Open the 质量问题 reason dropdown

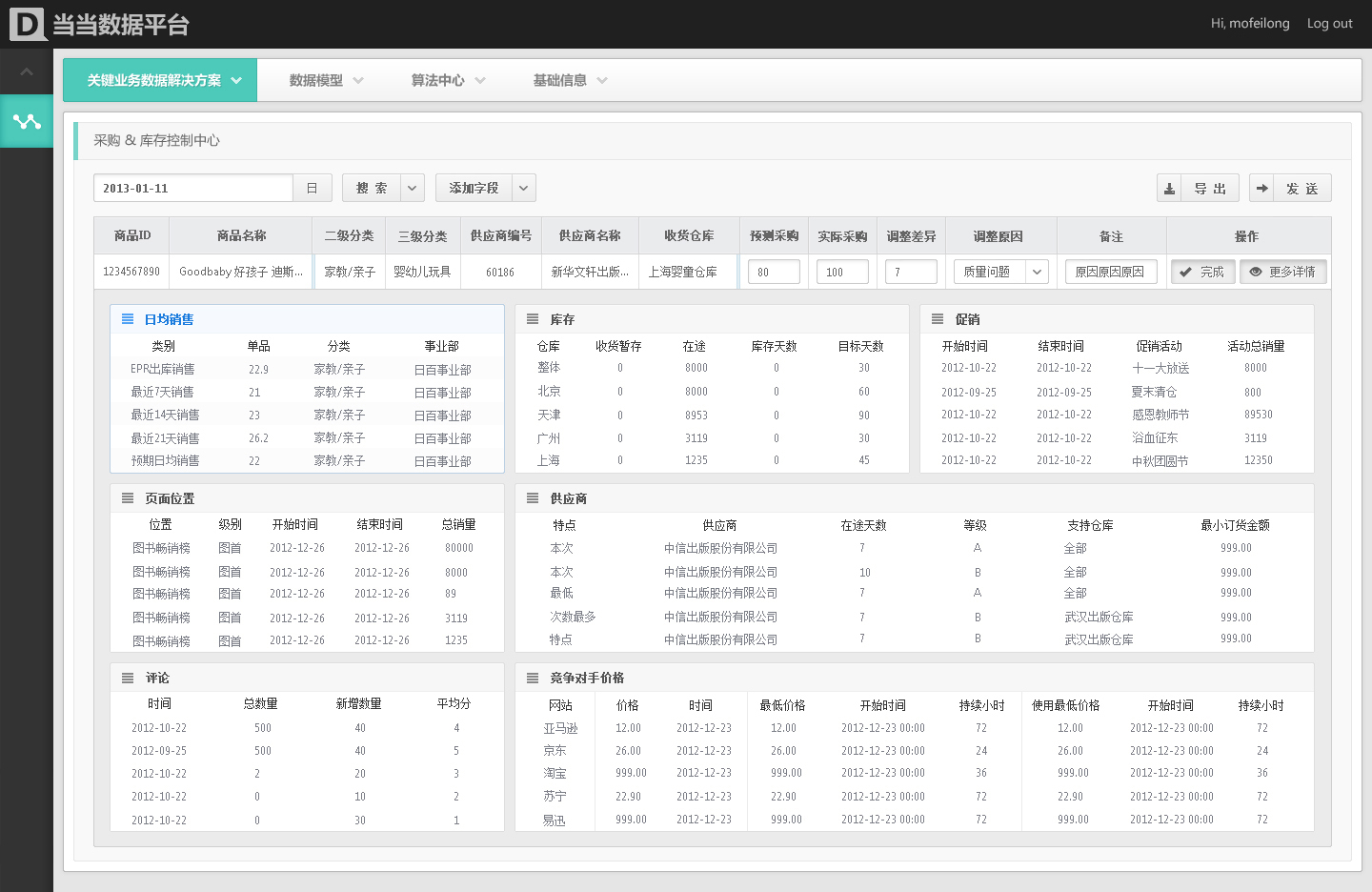point(1001,272)
